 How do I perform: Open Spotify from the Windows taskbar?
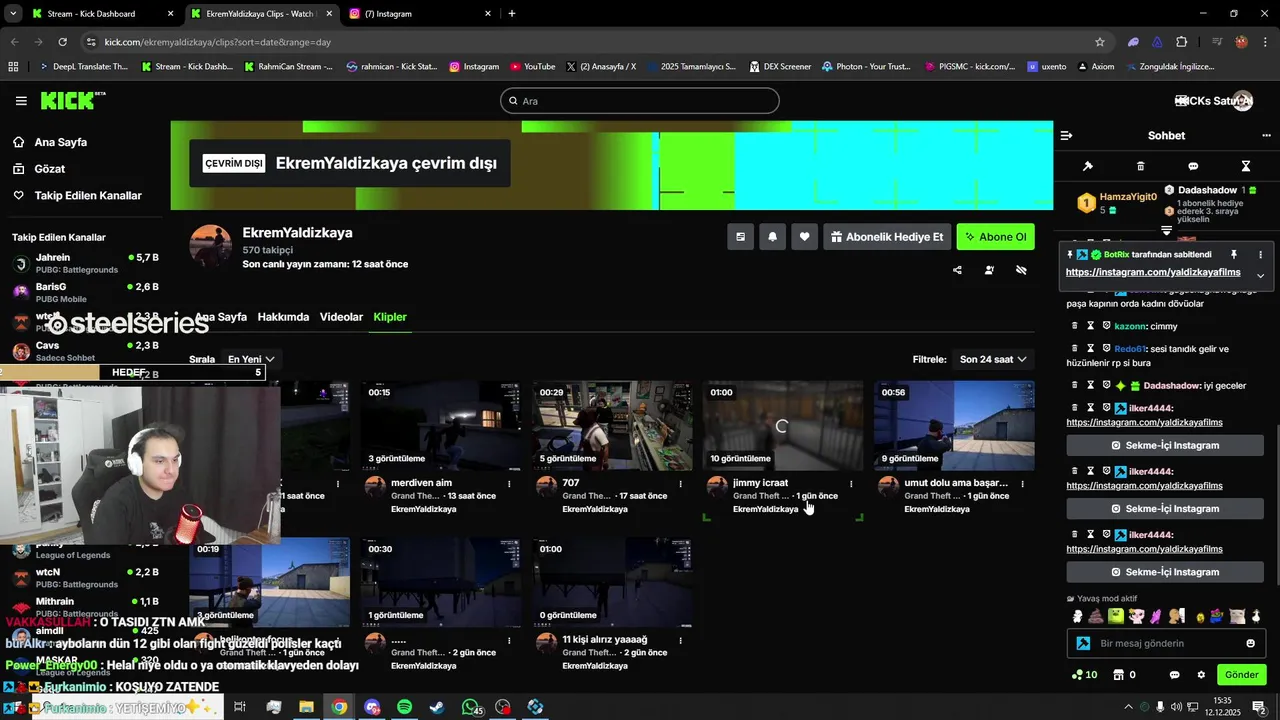coord(404,707)
